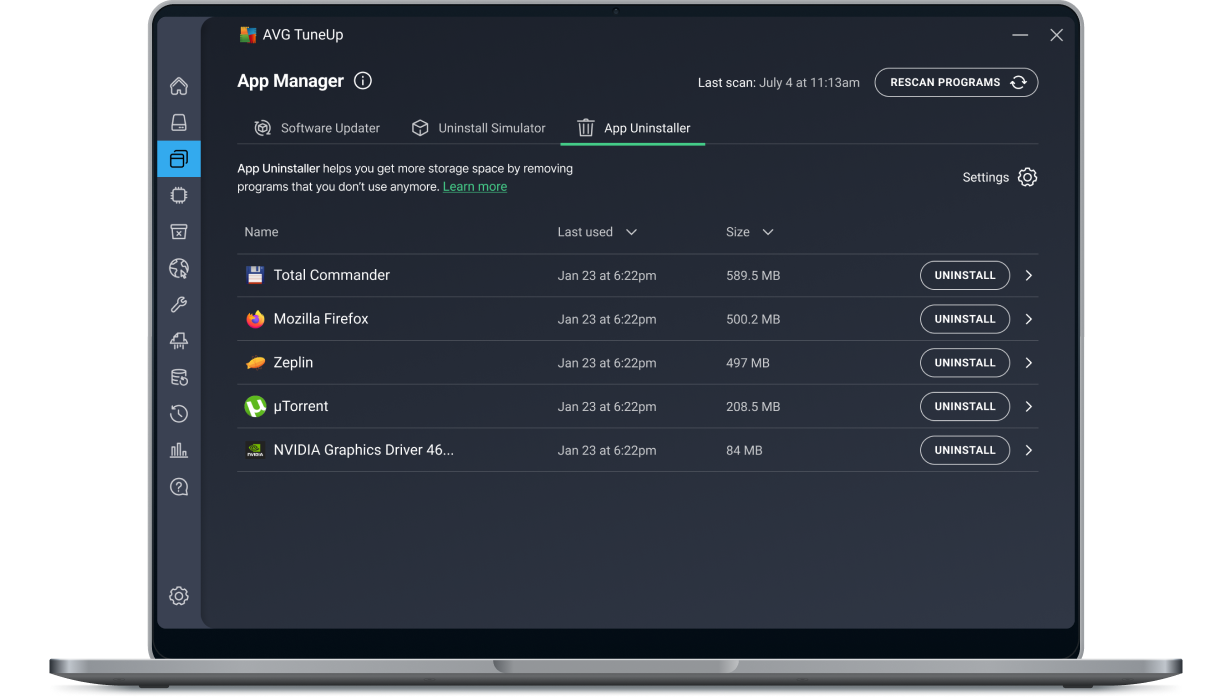Viewport: 1232px width, 697px height.
Task: Close the AVG TuneUp window
Action: tap(1056, 35)
